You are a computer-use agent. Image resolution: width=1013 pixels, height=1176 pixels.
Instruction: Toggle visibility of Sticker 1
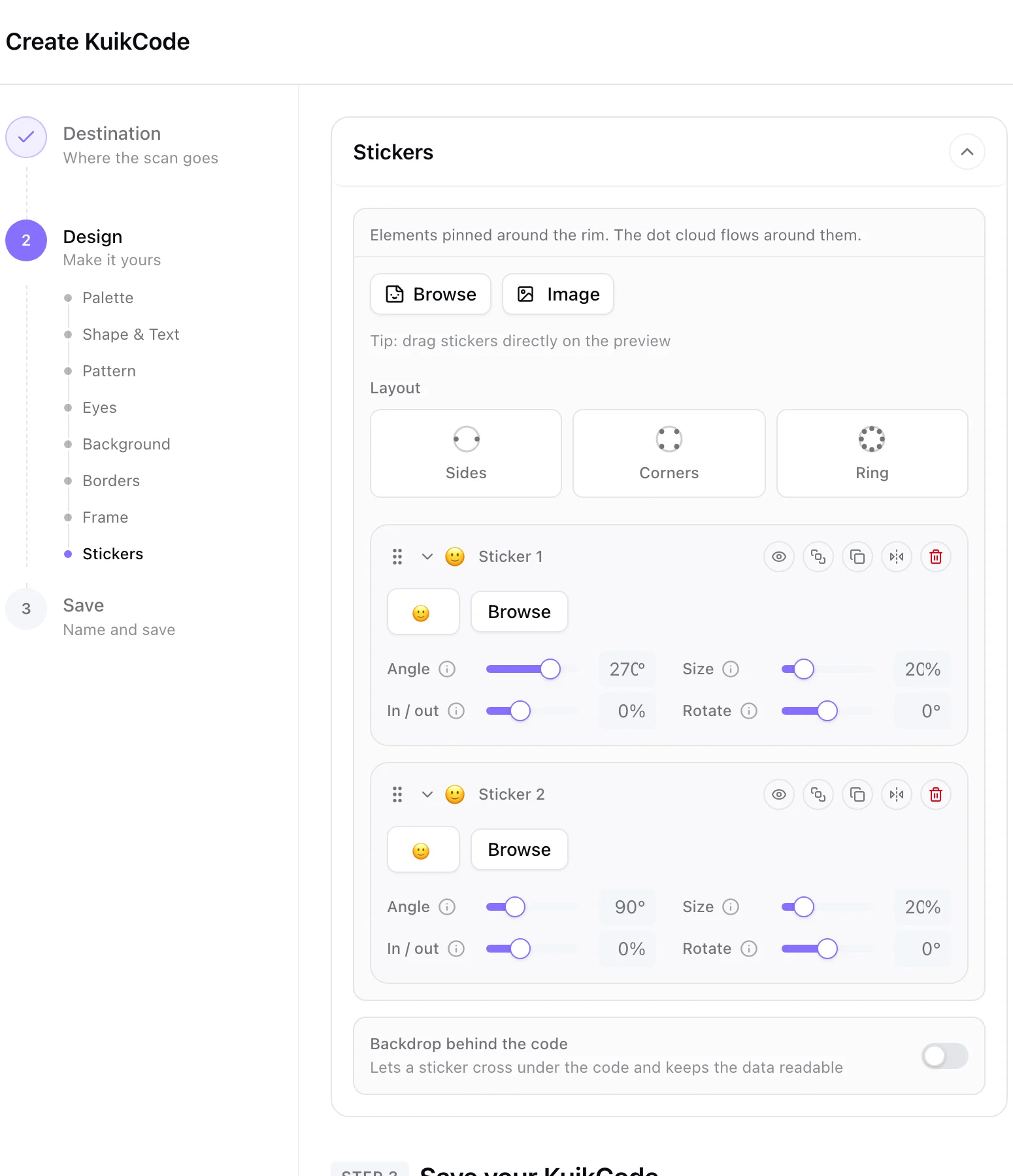[779, 557]
